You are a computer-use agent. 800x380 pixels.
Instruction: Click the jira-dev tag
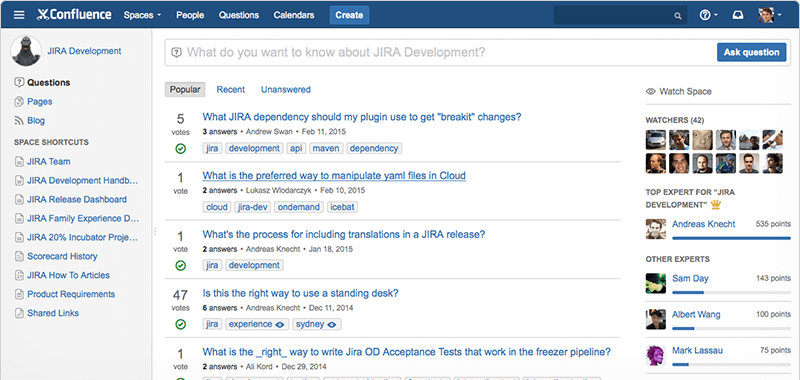[x=253, y=207]
